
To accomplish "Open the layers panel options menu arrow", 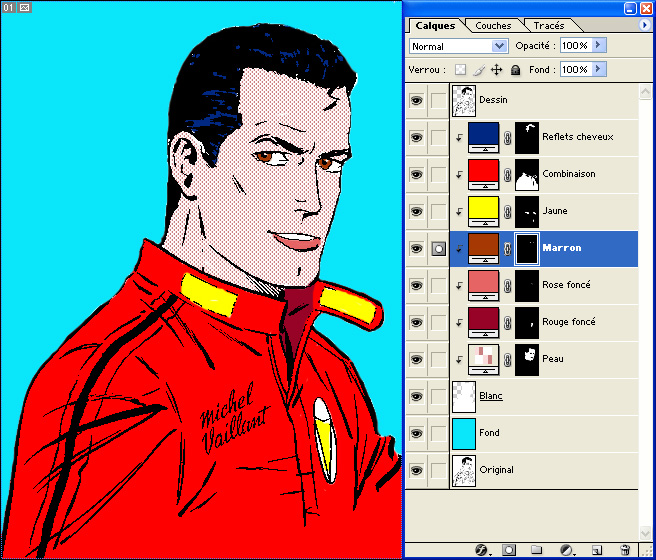I will (x=644, y=25).
